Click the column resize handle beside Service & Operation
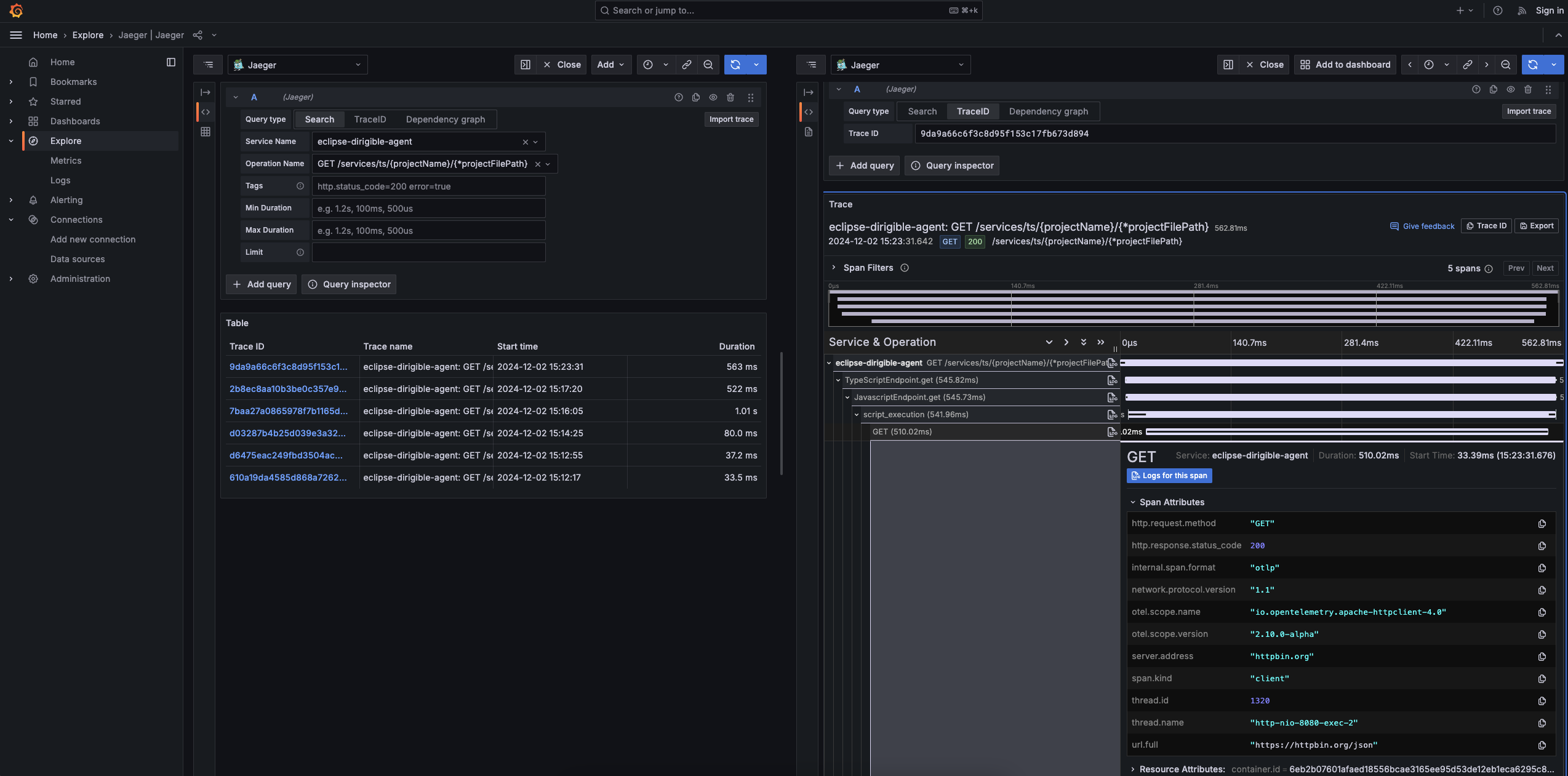This screenshot has width=1568, height=776. click(1115, 348)
